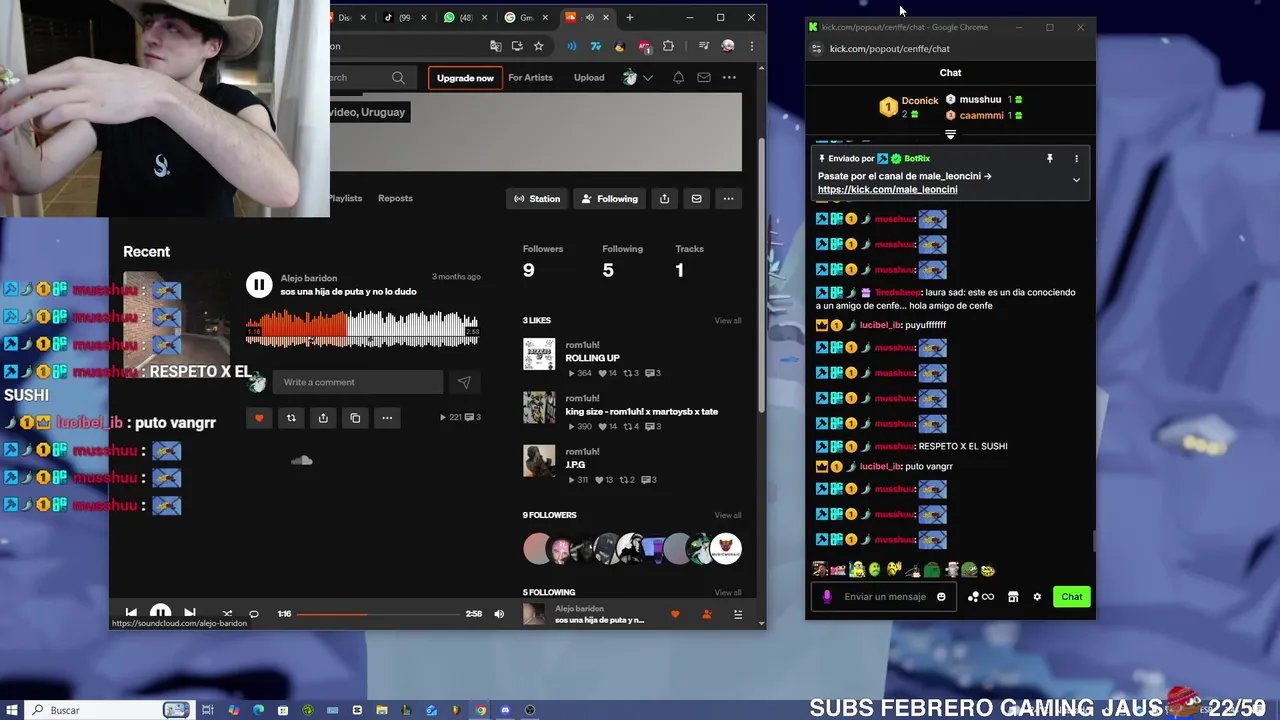This screenshot has width=1280, height=720.
Task: Open the browser Extensions puzzle icon
Action: pyautogui.click(x=668, y=46)
